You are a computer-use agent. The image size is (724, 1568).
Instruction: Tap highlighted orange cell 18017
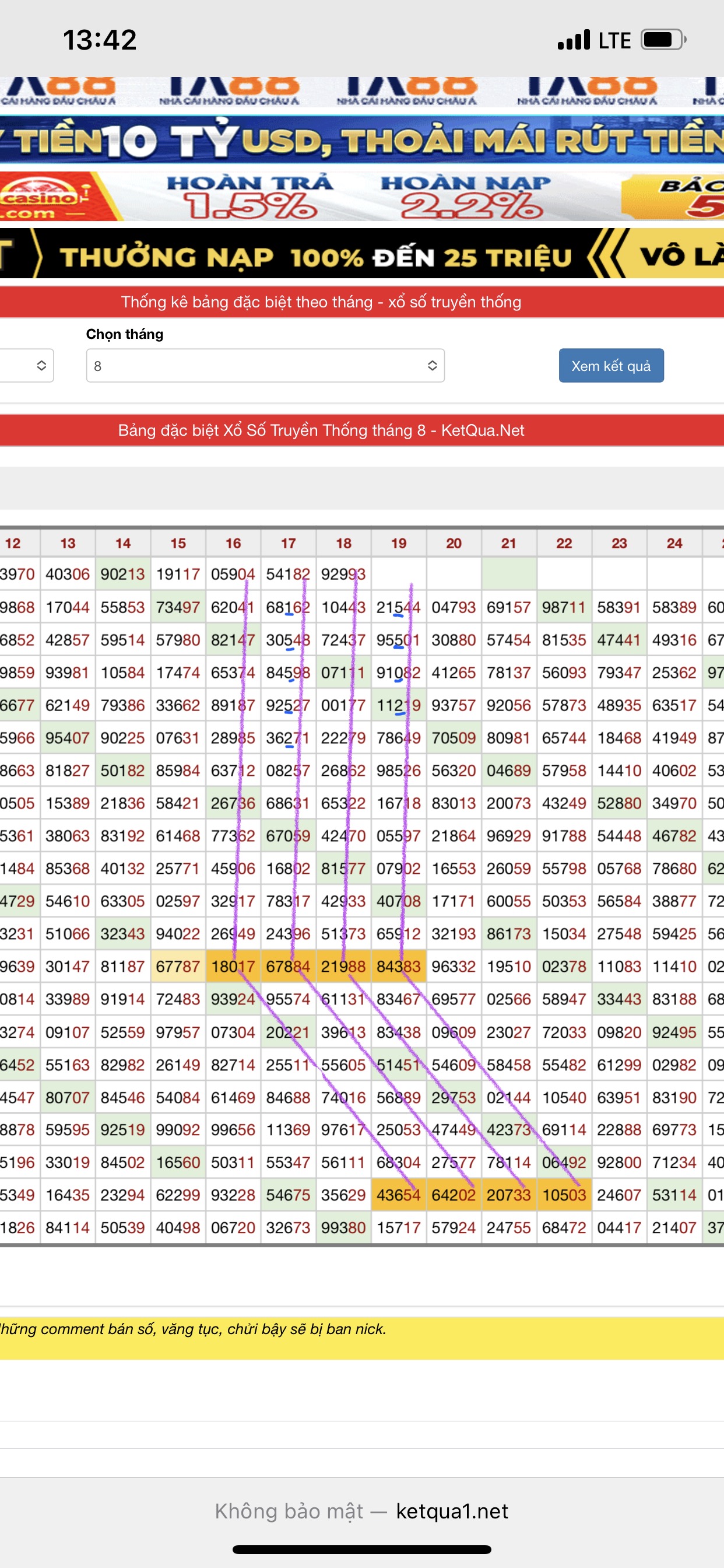pos(233,967)
